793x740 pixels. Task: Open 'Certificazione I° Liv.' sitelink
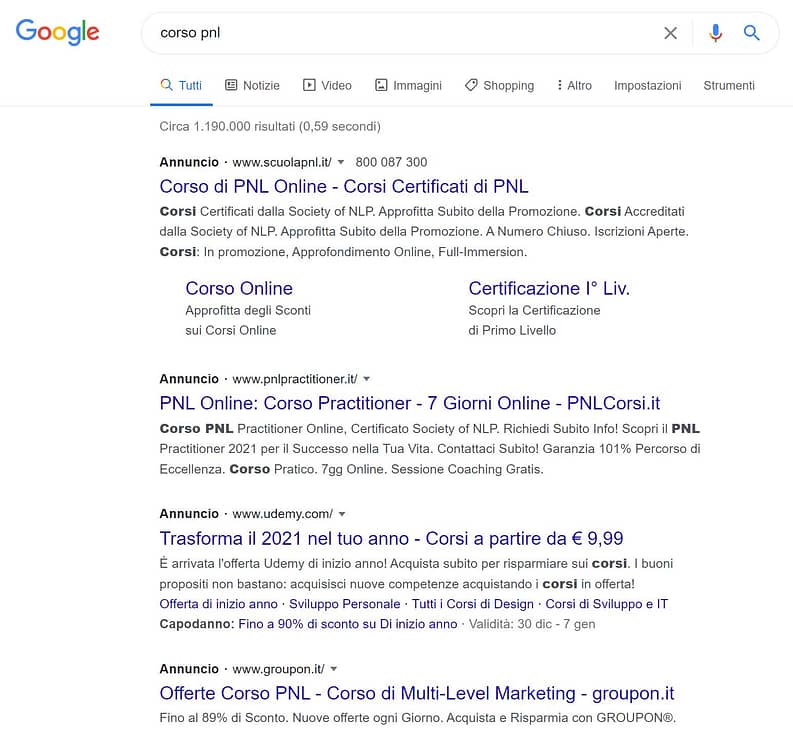click(x=549, y=288)
